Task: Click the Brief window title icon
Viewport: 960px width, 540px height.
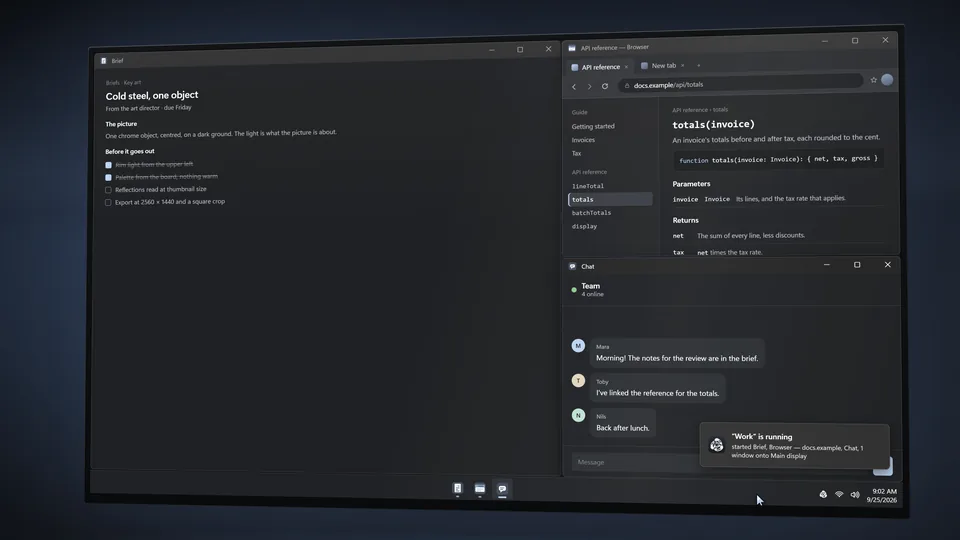Action: click(103, 61)
